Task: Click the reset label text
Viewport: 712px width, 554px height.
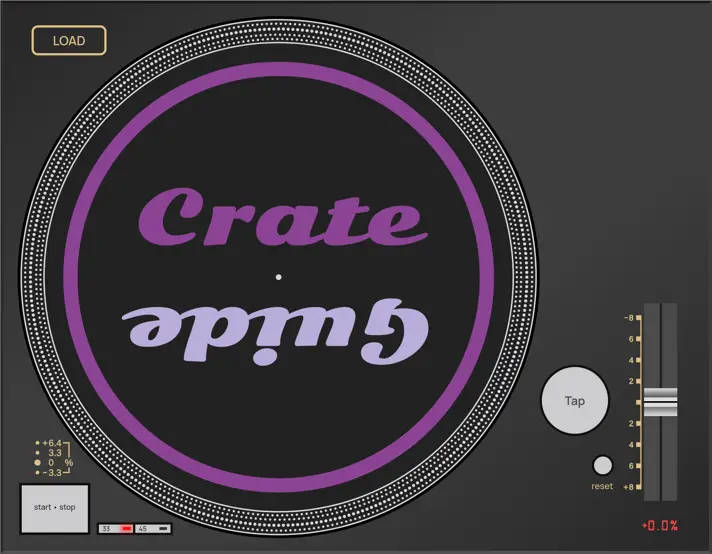Action: pos(602,486)
